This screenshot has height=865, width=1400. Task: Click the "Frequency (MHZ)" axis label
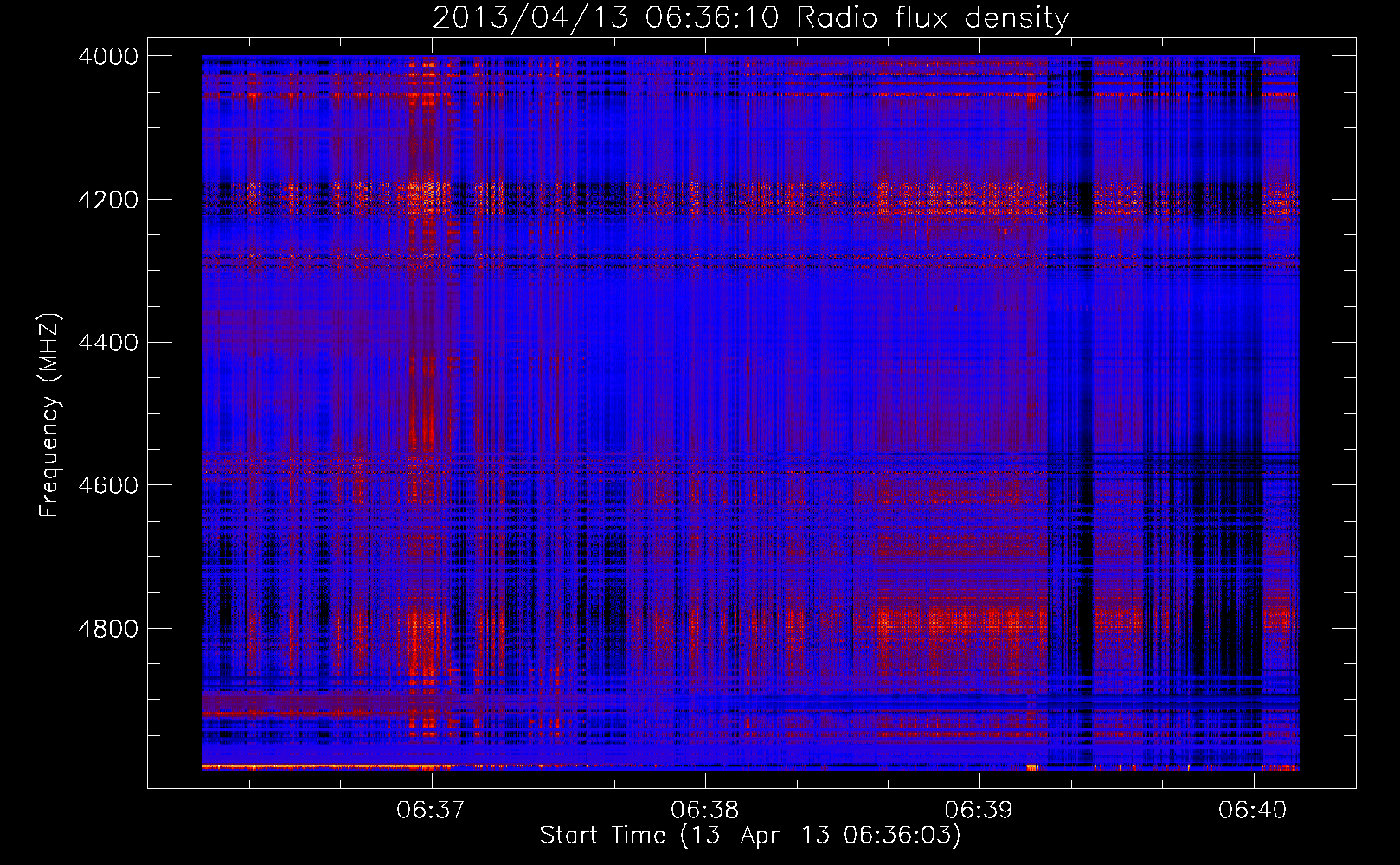(x=50, y=415)
